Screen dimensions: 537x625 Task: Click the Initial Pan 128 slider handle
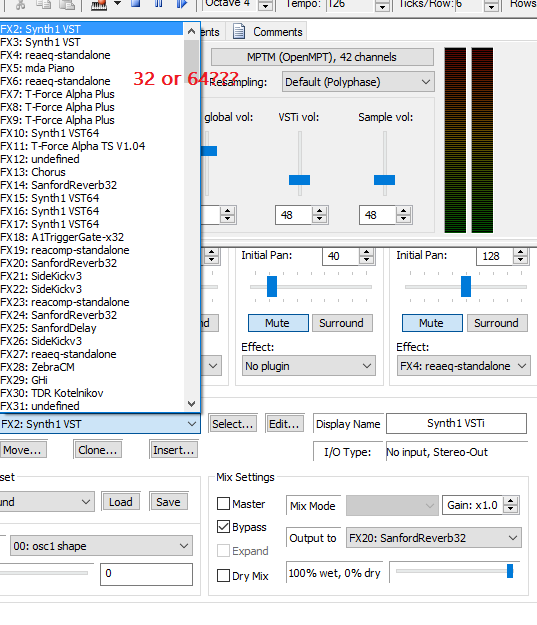tap(466, 286)
